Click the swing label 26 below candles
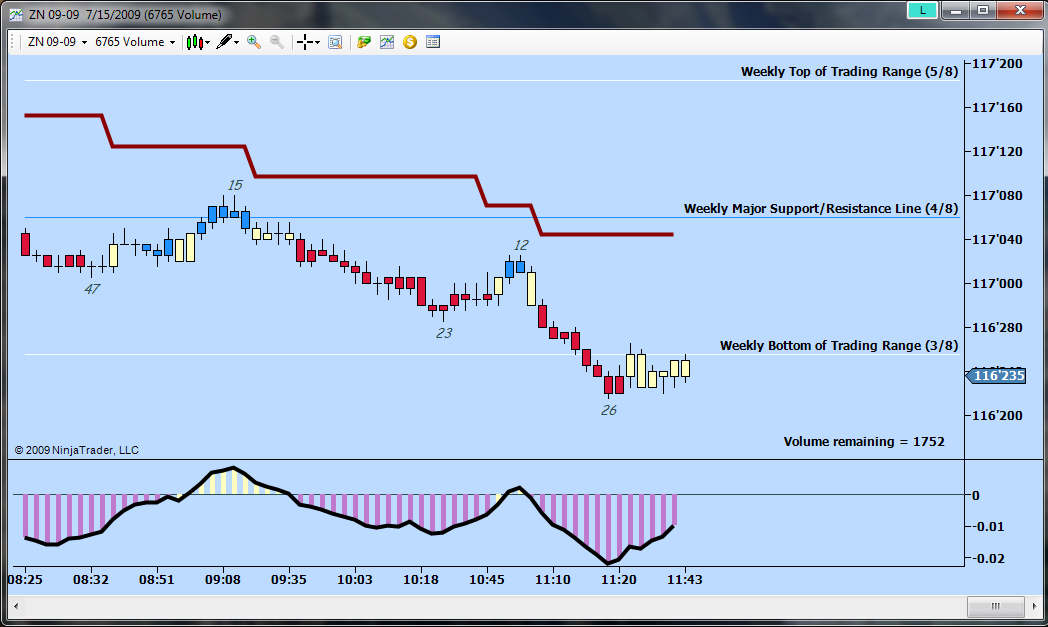This screenshot has height=627, width=1048. point(608,410)
